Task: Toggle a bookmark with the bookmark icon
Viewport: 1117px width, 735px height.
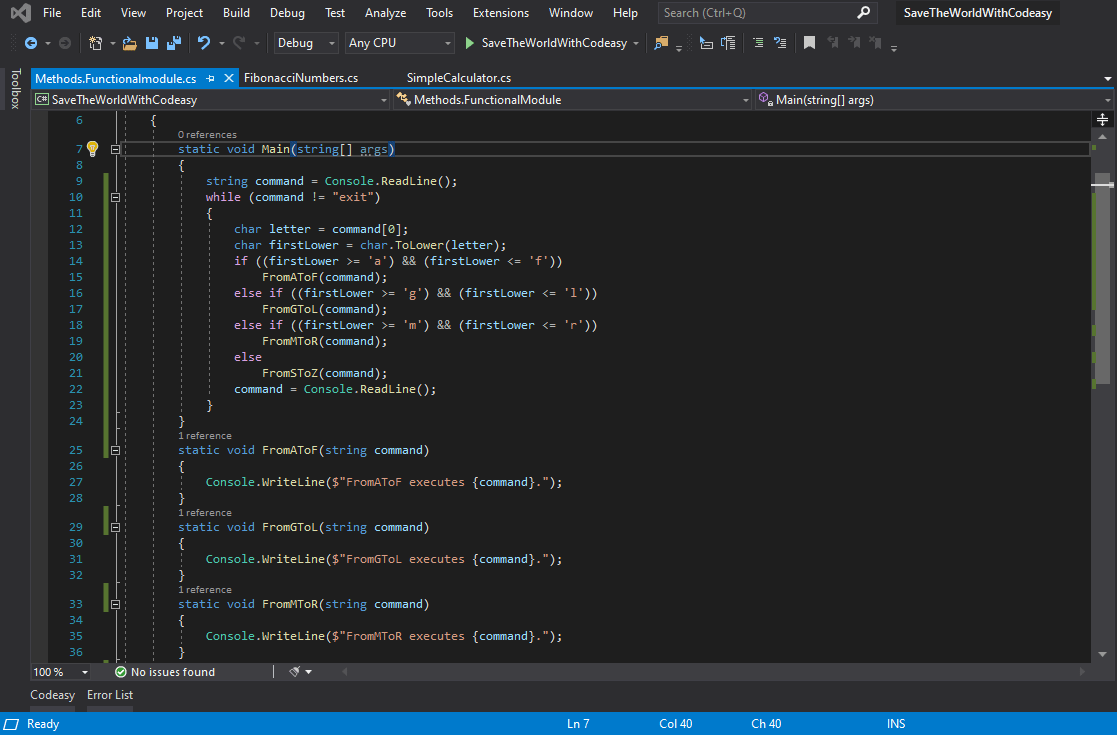Action: pos(809,43)
